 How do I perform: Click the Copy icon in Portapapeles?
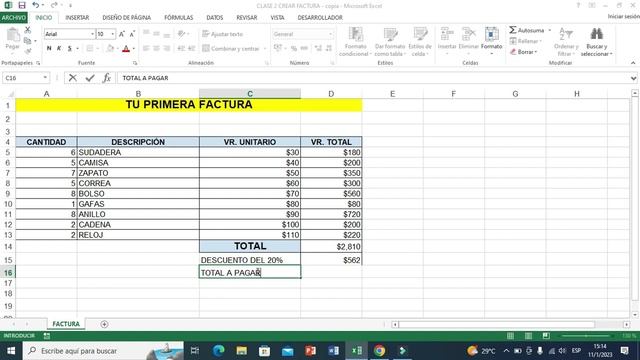click(28, 41)
